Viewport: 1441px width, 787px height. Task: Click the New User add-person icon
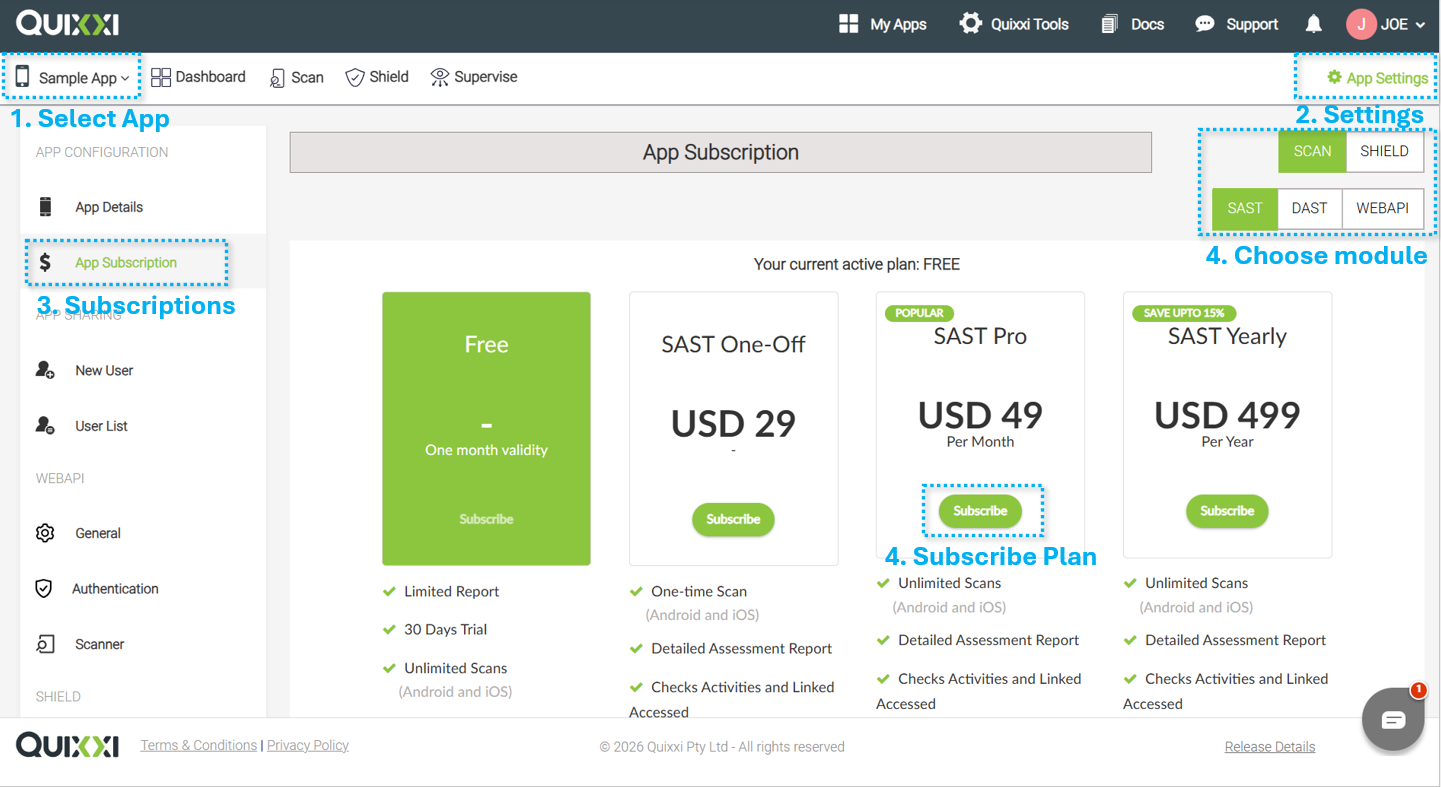tap(45, 370)
